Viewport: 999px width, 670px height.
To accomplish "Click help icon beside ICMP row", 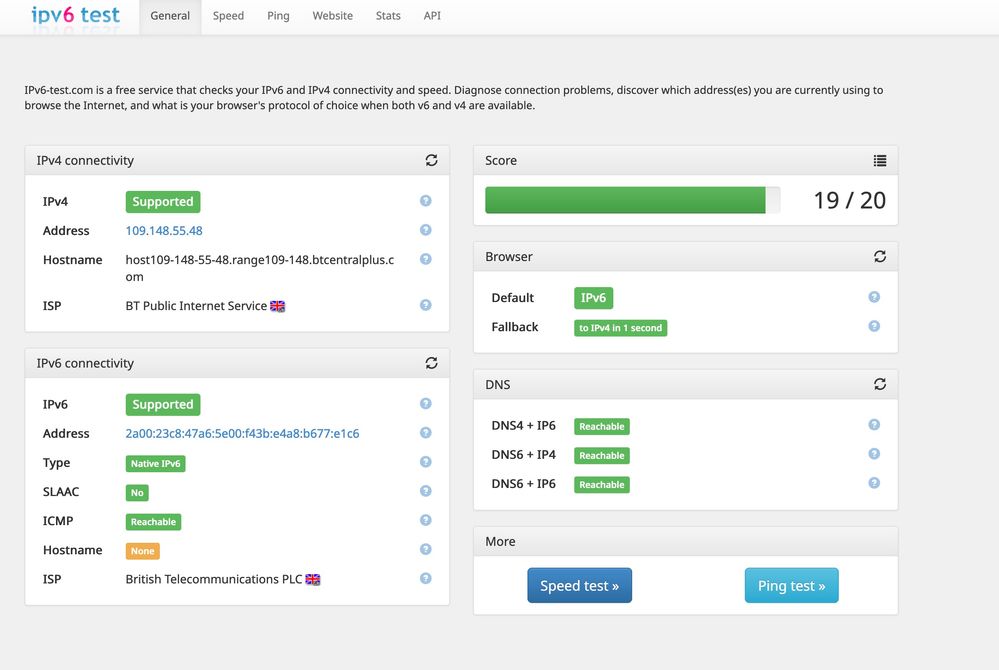I will click(x=425, y=520).
